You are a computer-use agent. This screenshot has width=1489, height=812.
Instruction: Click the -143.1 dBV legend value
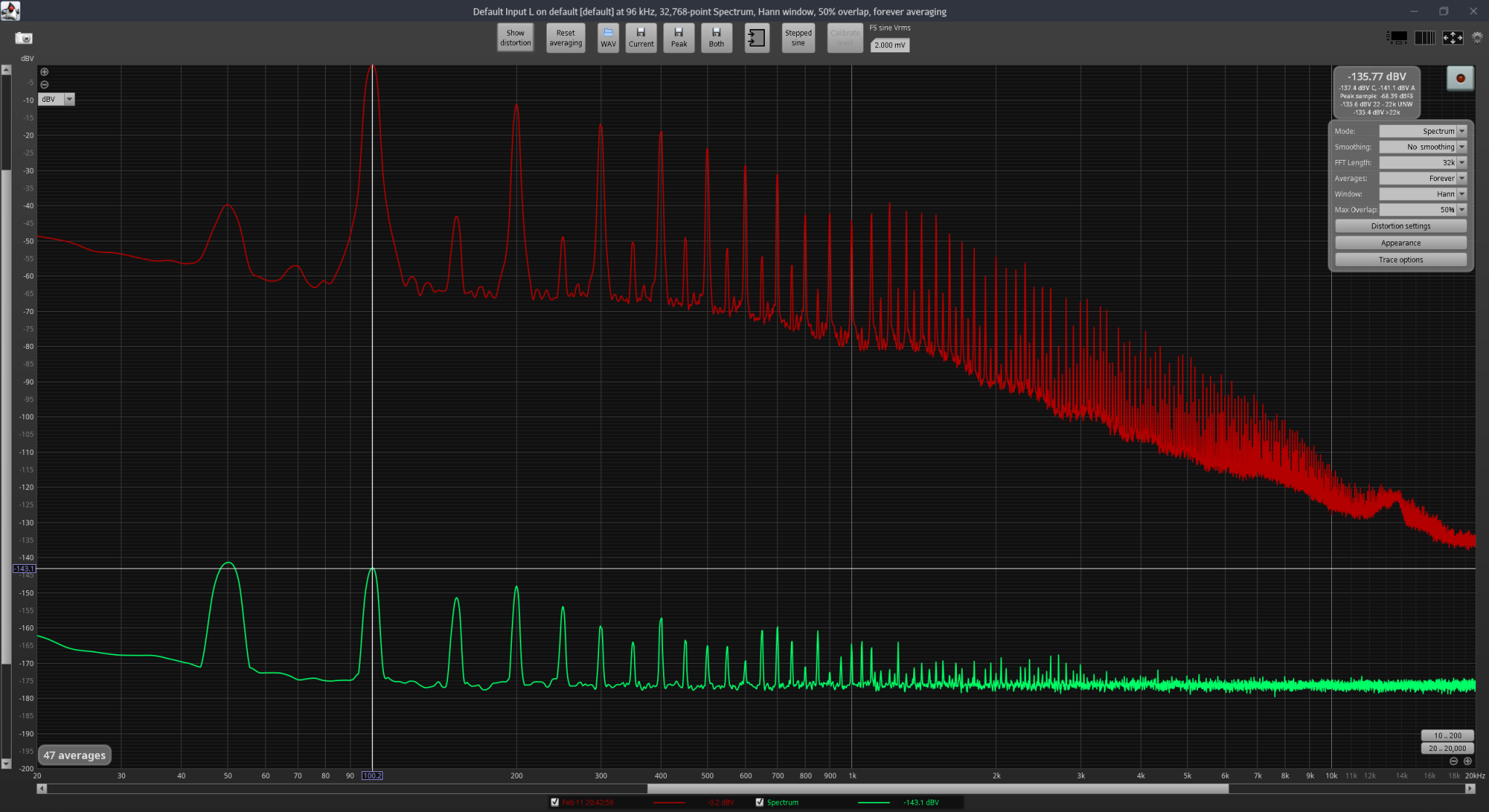[921, 803]
